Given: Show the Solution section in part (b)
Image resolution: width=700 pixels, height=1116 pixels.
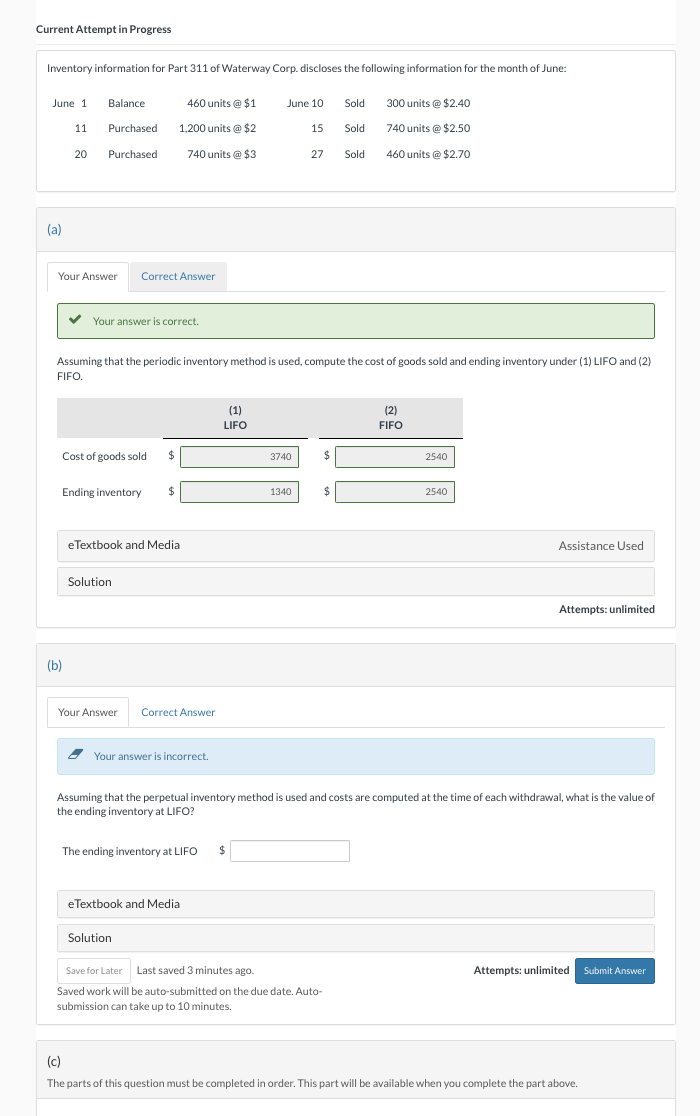Looking at the screenshot, I should click(90, 938).
